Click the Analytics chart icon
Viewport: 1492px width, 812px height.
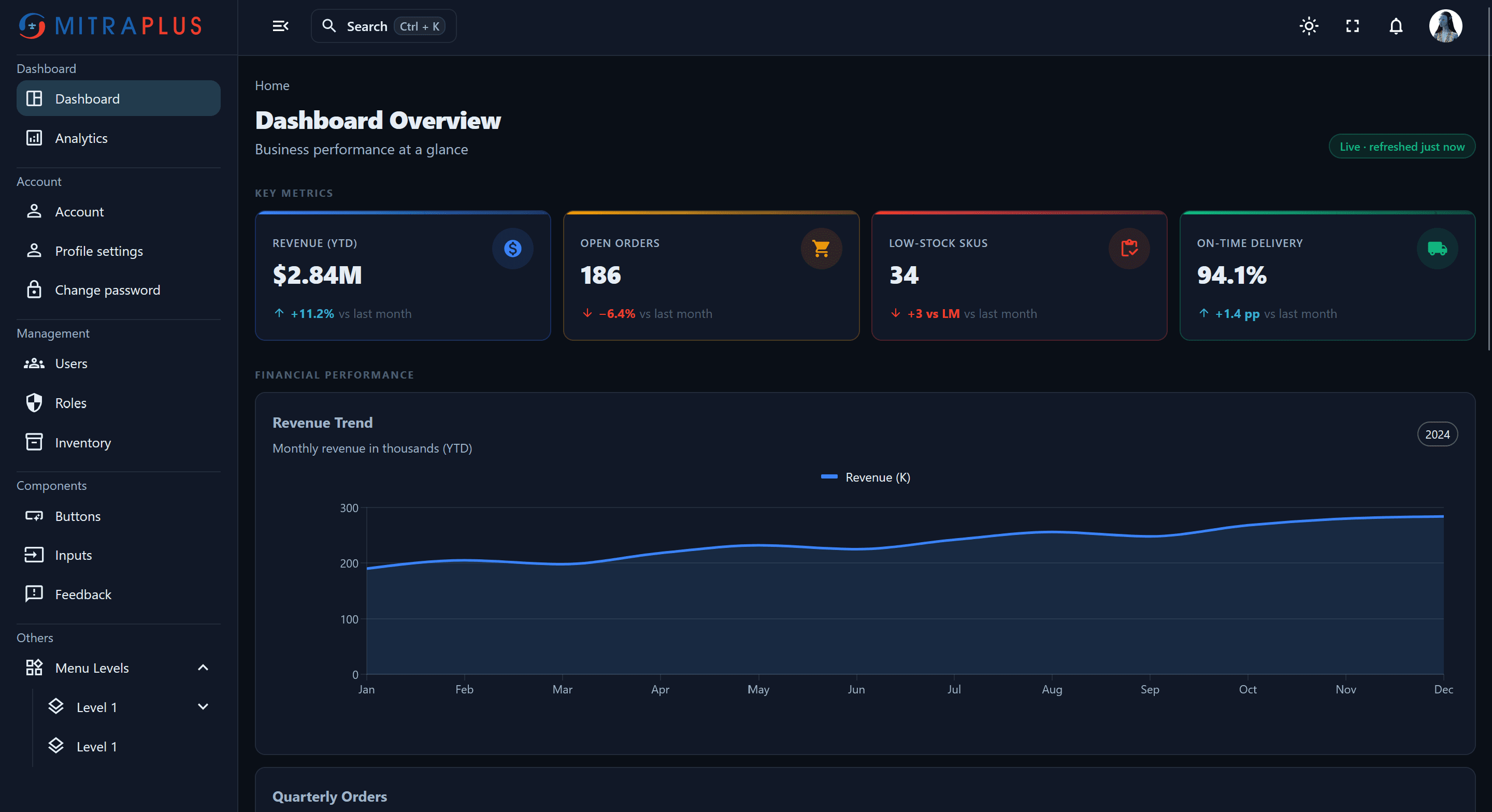coord(34,138)
